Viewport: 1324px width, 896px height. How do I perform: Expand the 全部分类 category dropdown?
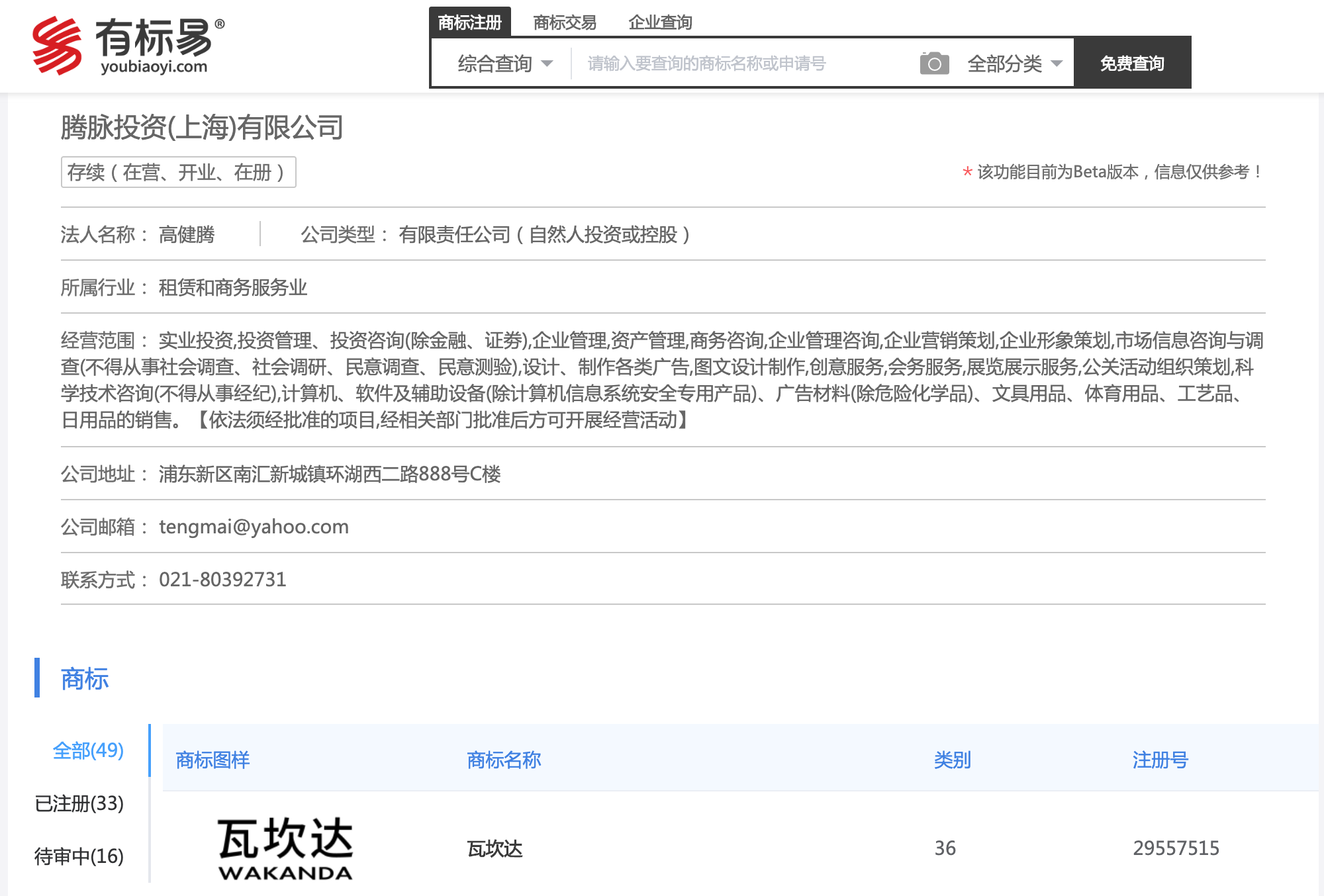coord(1014,64)
